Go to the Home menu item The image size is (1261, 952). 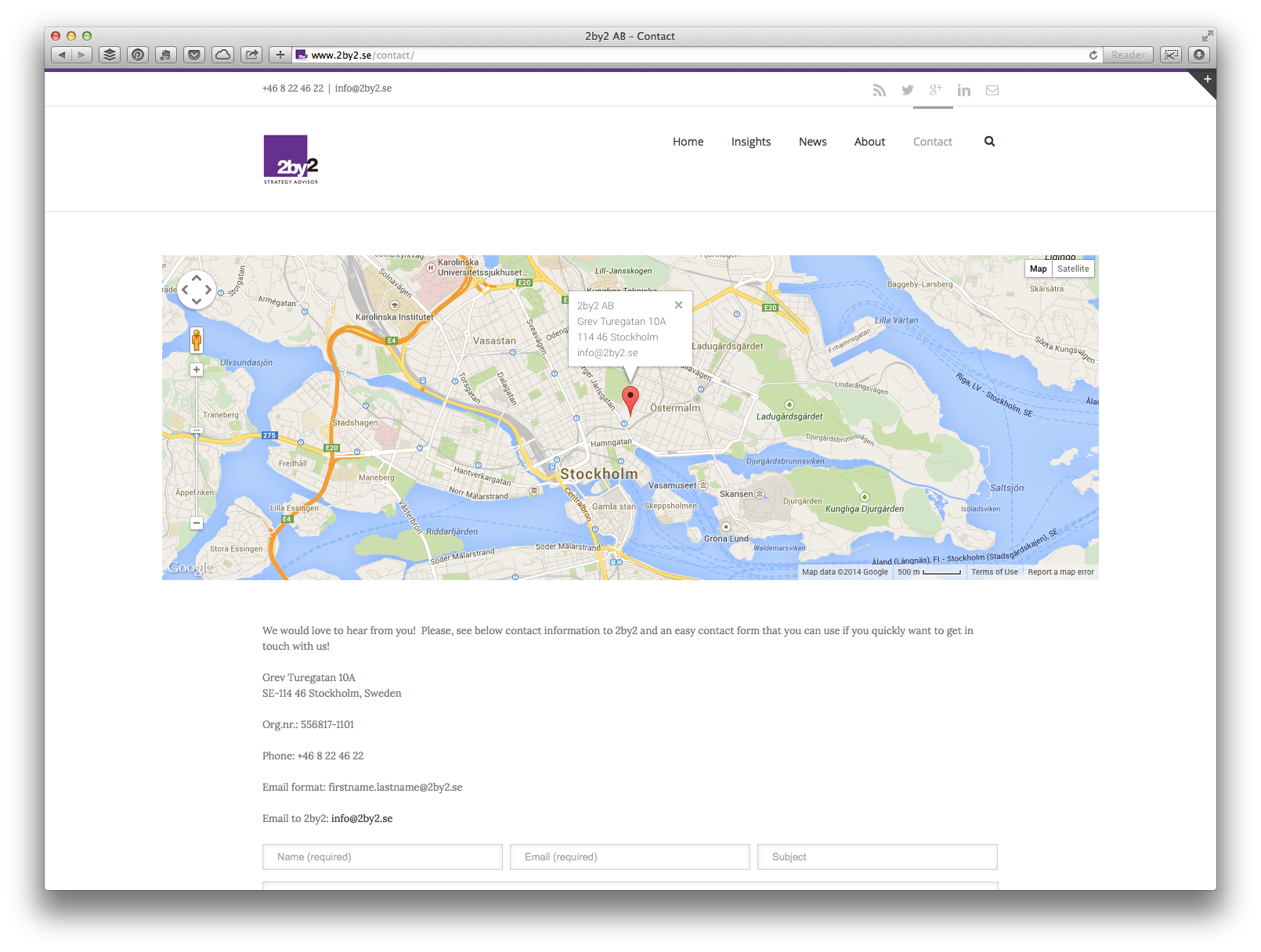688,142
